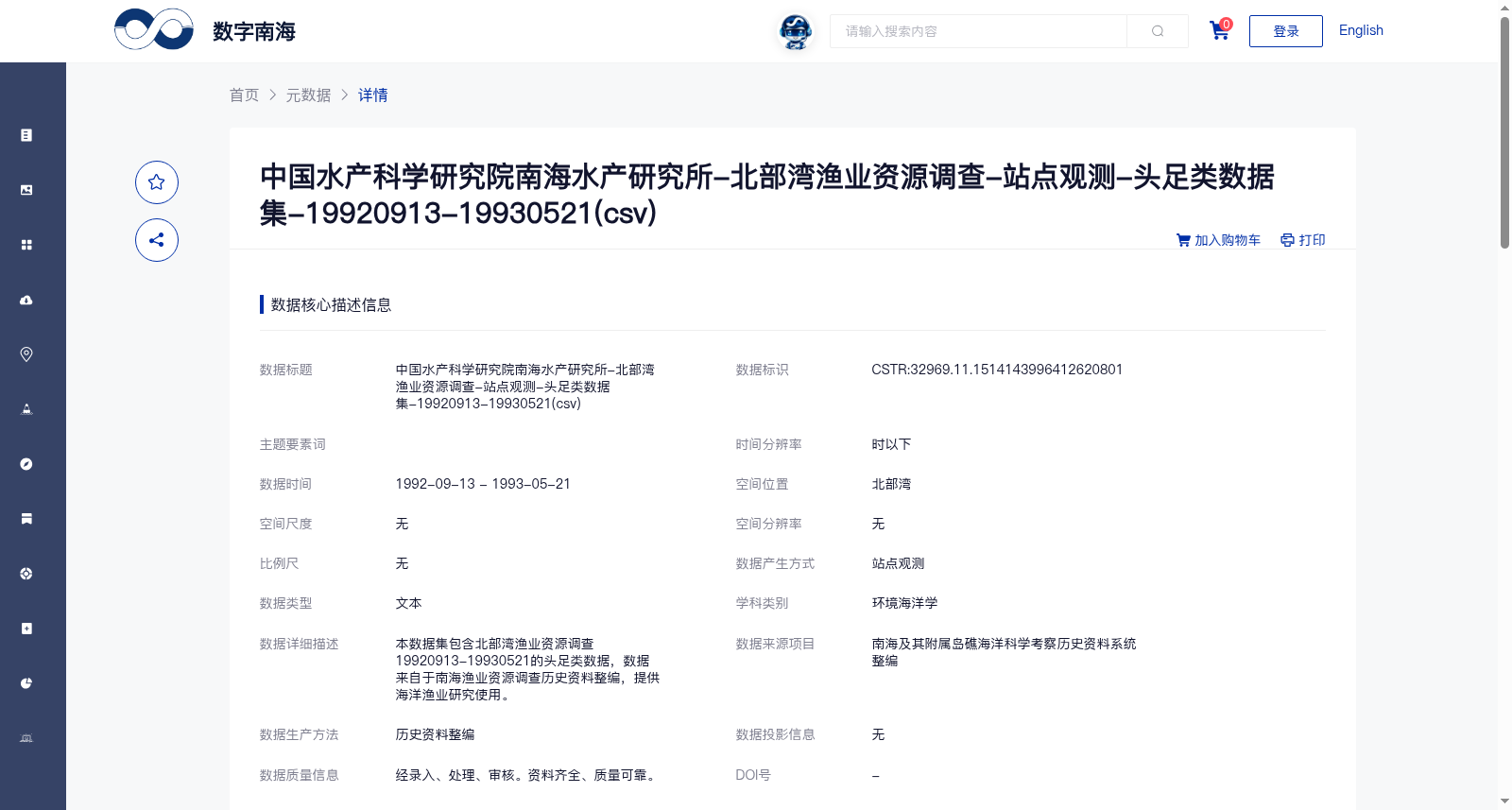Screen dimensions: 1512x810
Task: Click the robot assistant avatar
Action: [796, 32]
